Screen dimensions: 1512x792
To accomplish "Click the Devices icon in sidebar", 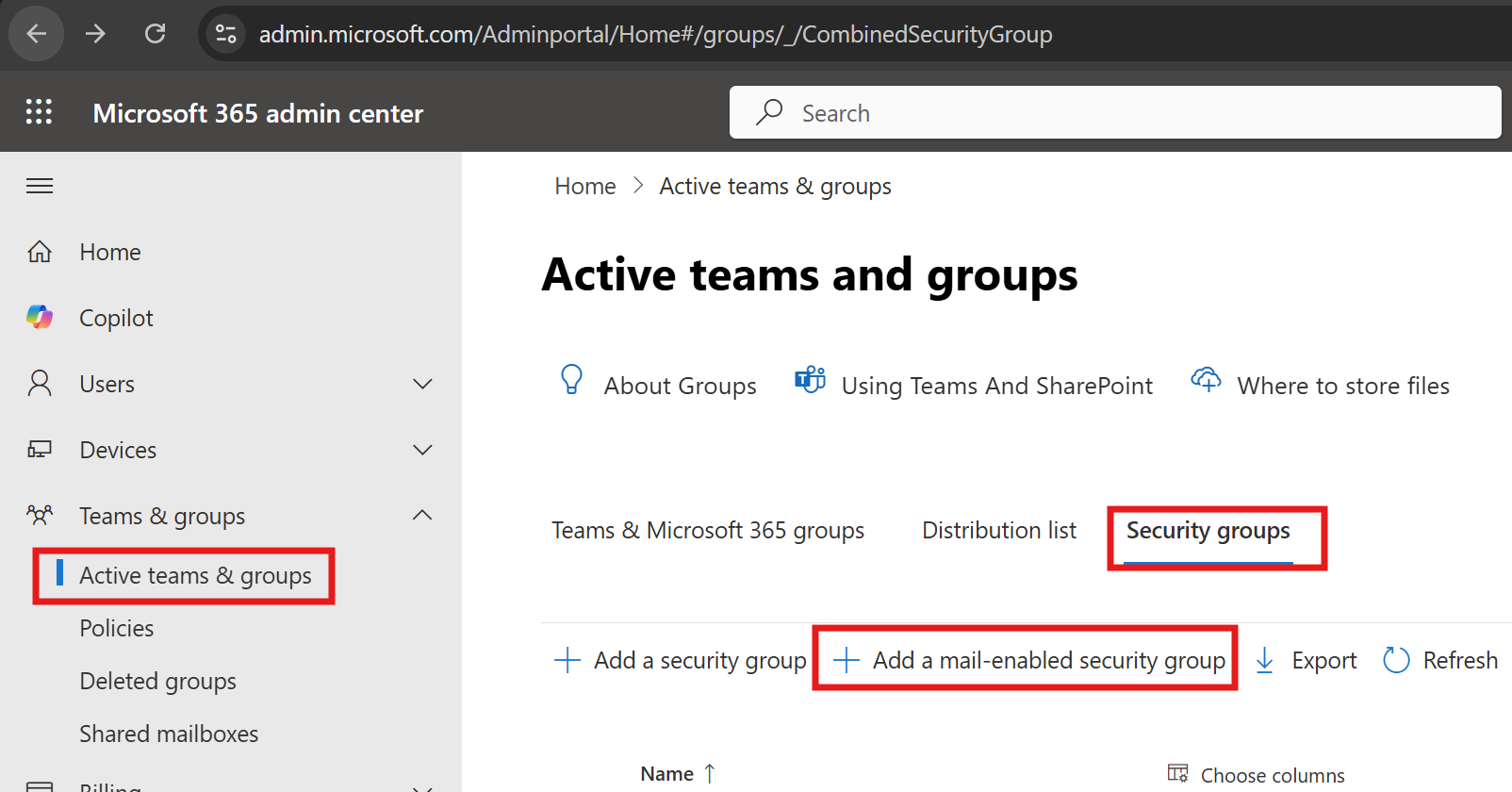I will (40, 450).
